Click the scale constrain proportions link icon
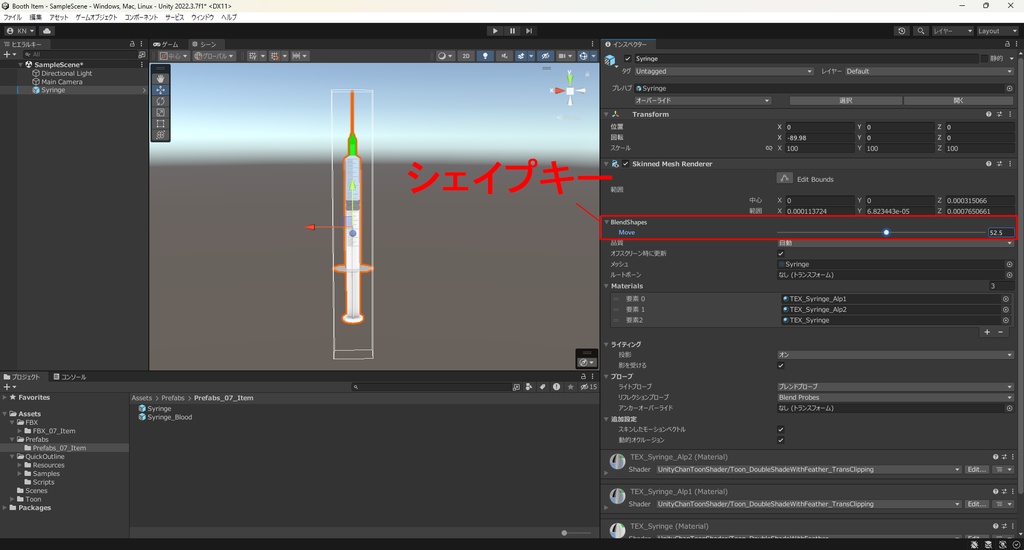Viewport: 1024px width, 550px height. pyautogui.click(x=769, y=148)
